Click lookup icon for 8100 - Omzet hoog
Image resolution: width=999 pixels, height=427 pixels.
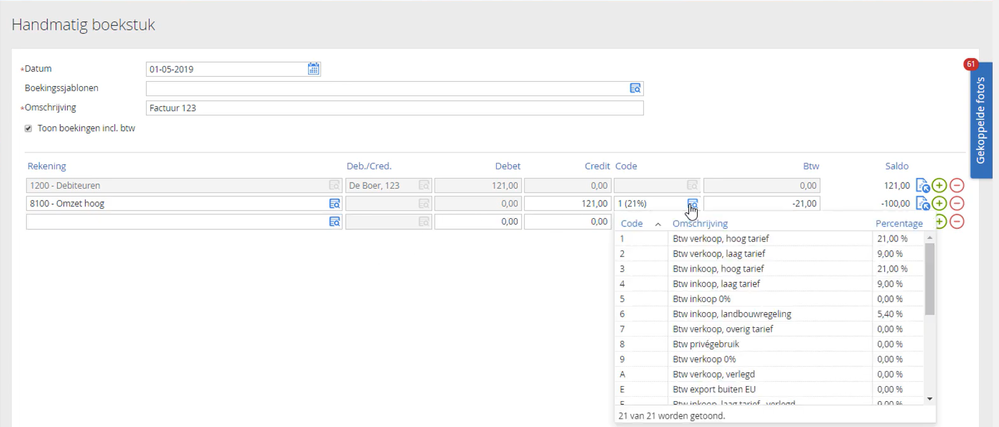click(335, 203)
